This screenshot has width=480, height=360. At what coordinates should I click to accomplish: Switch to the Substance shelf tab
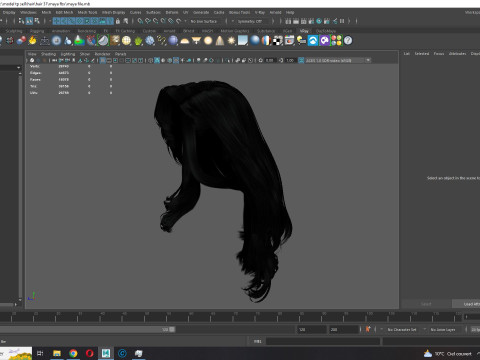(266, 31)
